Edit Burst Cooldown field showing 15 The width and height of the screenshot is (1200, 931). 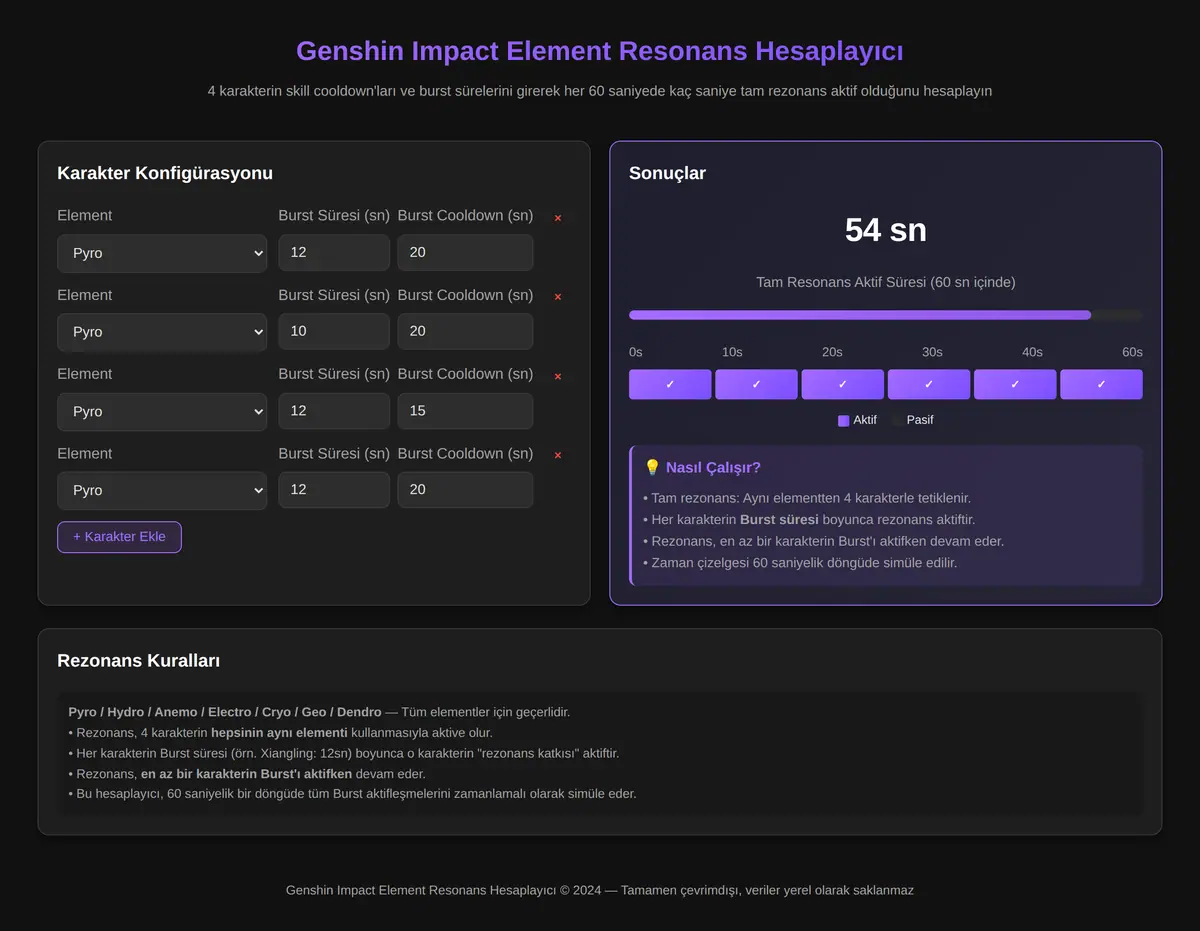pos(465,410)
